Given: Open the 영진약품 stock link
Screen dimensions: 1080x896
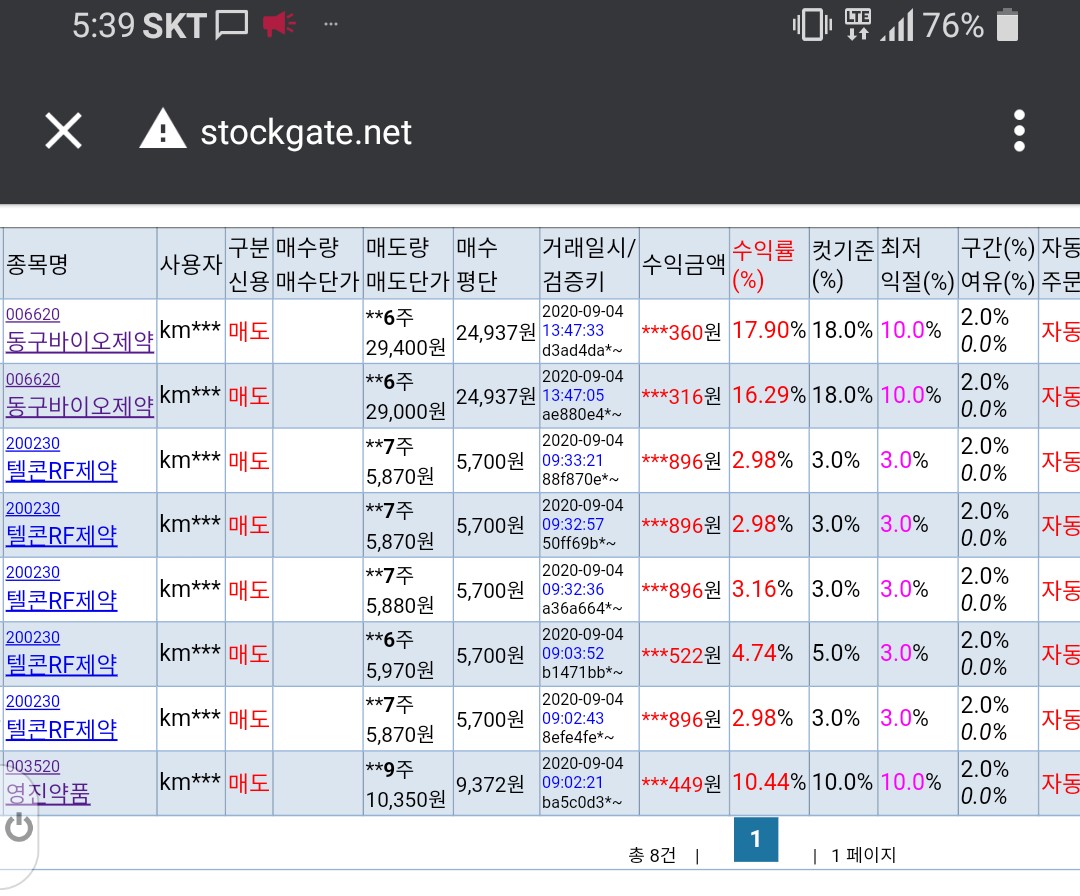Looking at the screenshot, I should (48, 794).
